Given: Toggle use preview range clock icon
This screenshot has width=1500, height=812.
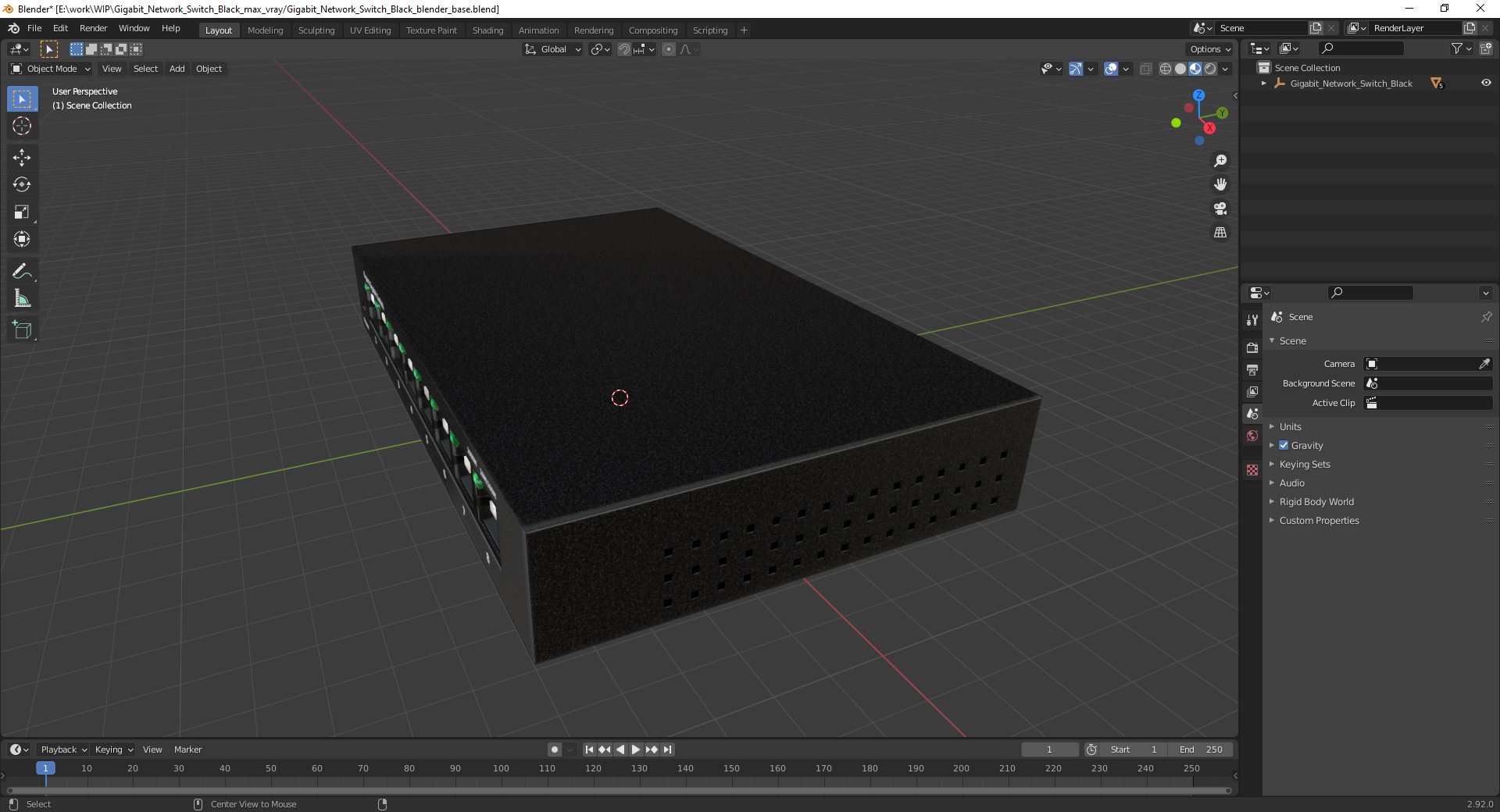Looking at the screenshot, I should click(1091, 750).
